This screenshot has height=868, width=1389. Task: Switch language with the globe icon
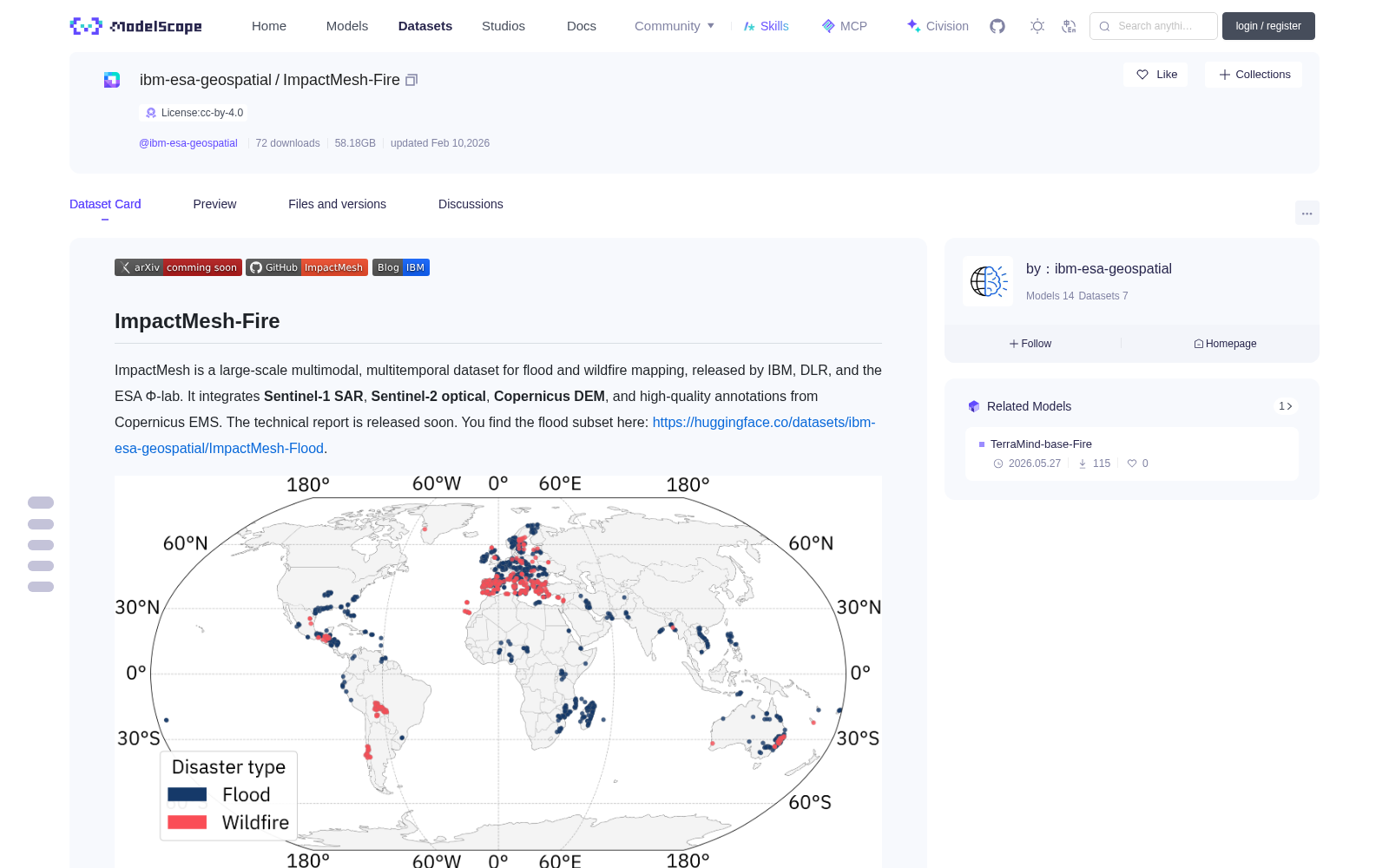(x=1069, y=26)
